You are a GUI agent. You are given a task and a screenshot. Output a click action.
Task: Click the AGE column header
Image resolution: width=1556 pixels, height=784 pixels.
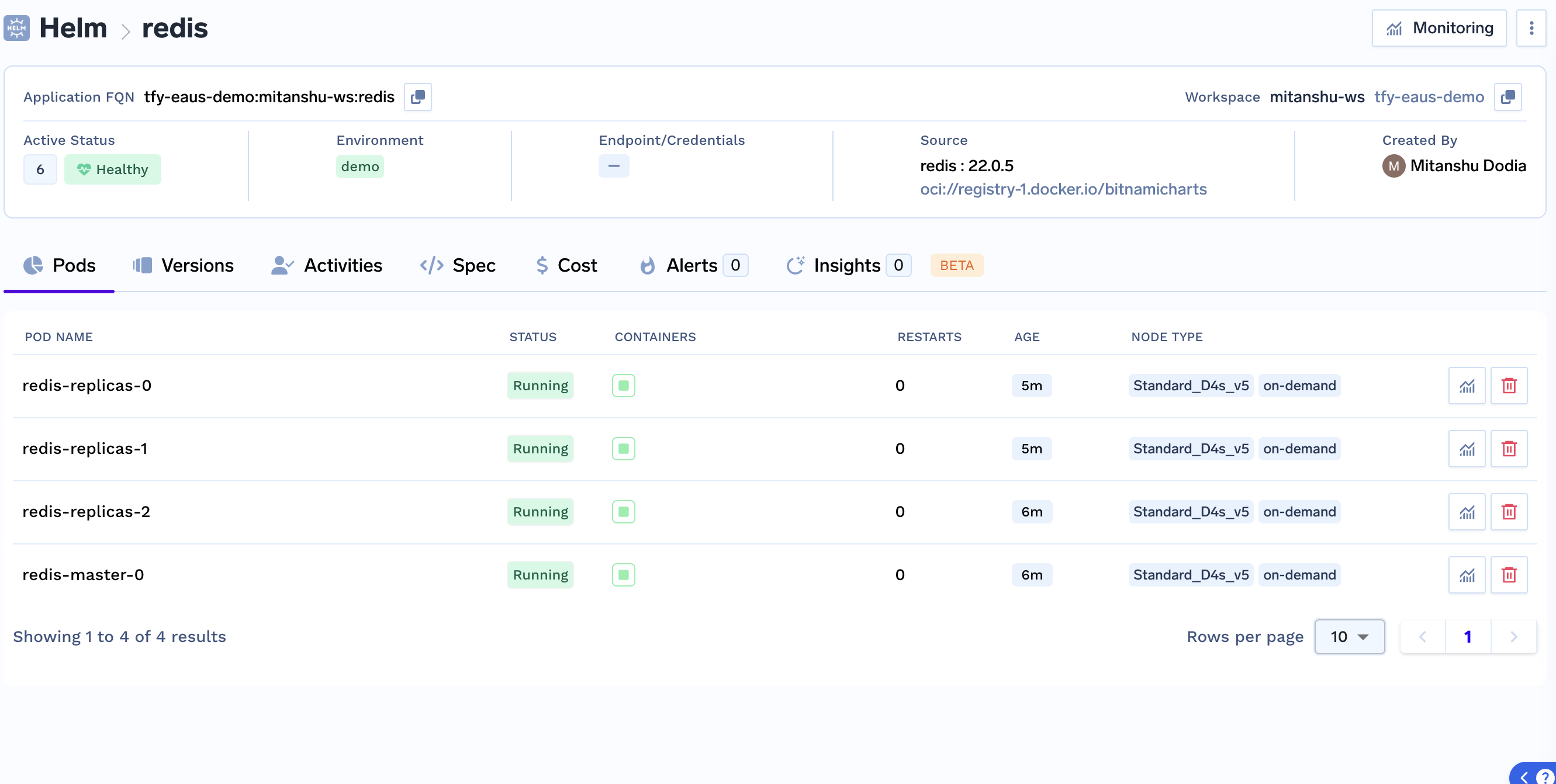pos(1027,338)
